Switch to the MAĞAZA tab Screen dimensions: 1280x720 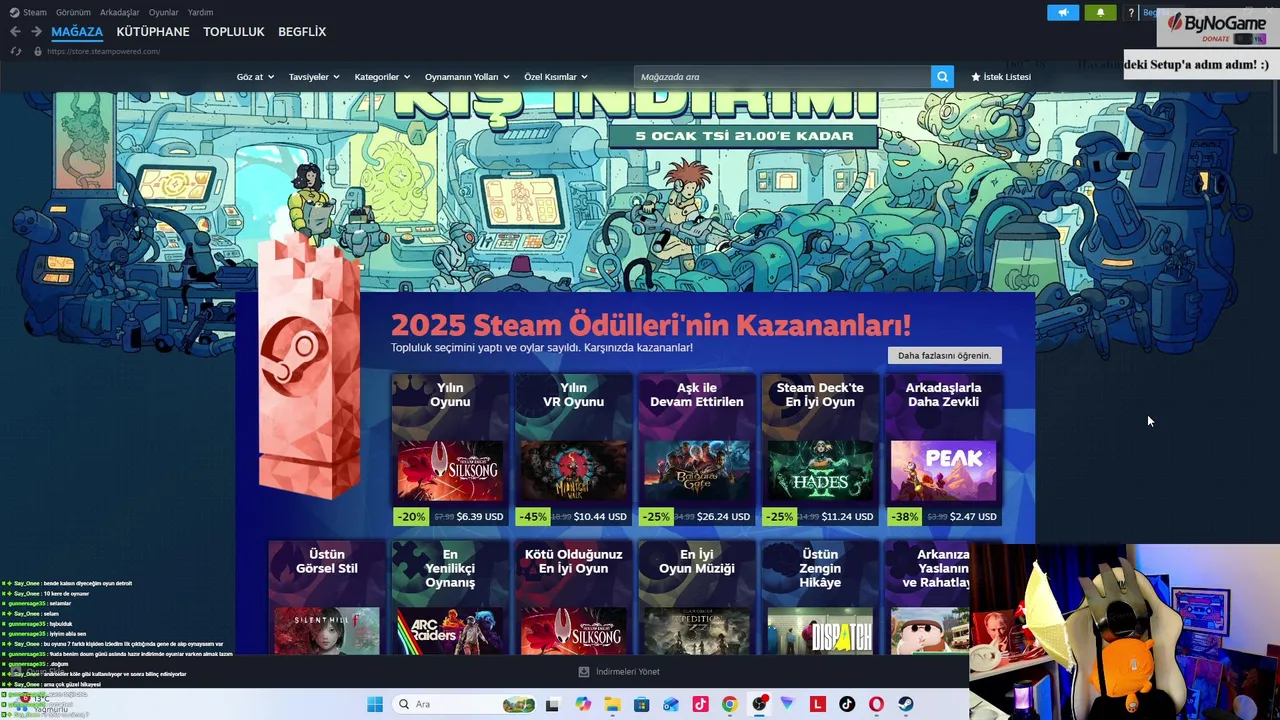[x=77, y=32]
